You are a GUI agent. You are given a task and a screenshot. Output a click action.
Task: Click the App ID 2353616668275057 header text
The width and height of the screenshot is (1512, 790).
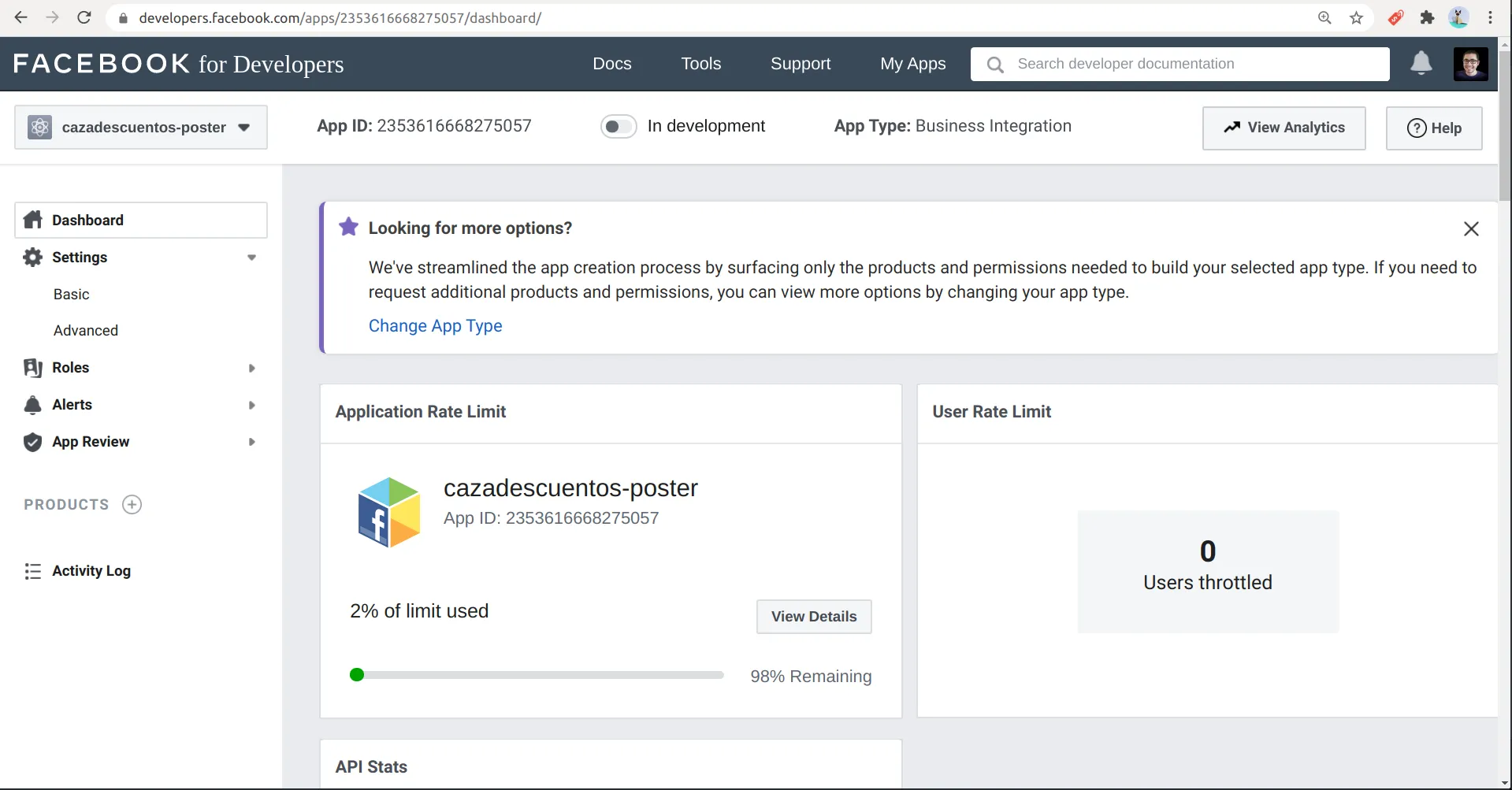click(424, 126)
